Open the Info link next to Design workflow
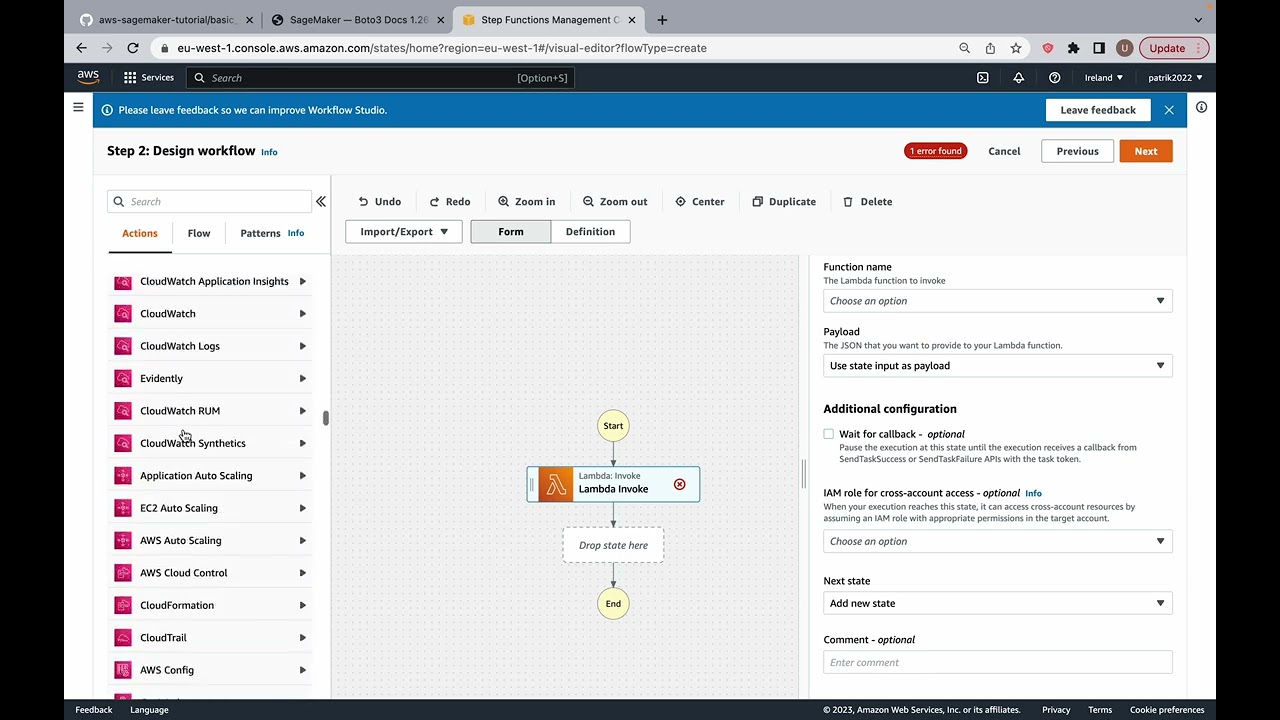This screenshot has width=1280, height=720. tap(269, 152)
